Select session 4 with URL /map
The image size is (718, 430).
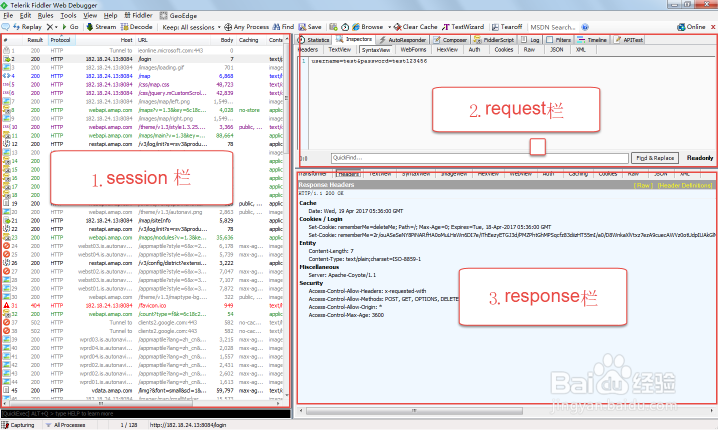[142, 76]
